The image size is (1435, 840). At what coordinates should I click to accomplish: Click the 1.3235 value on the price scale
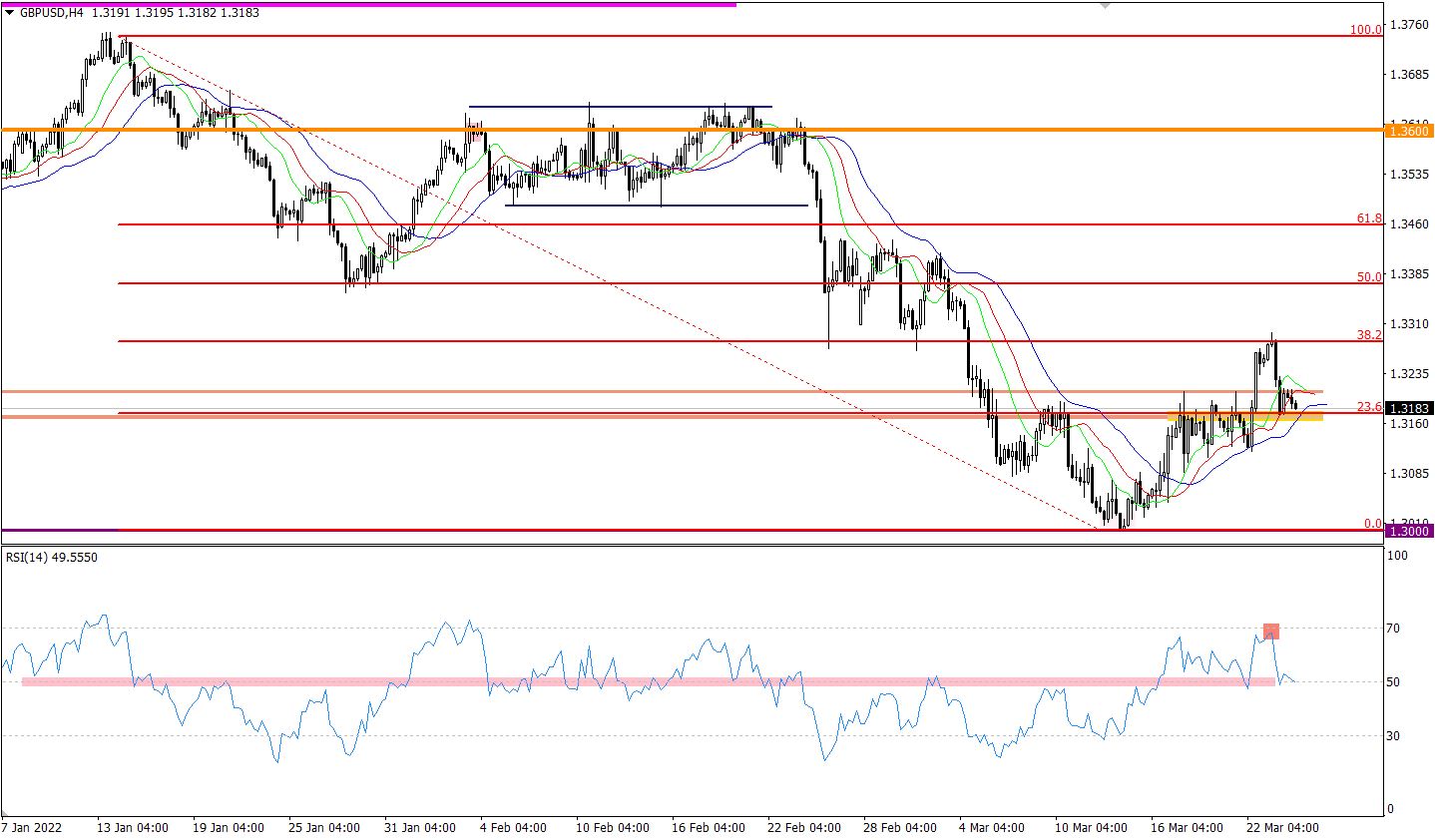tap(1410, 373)
